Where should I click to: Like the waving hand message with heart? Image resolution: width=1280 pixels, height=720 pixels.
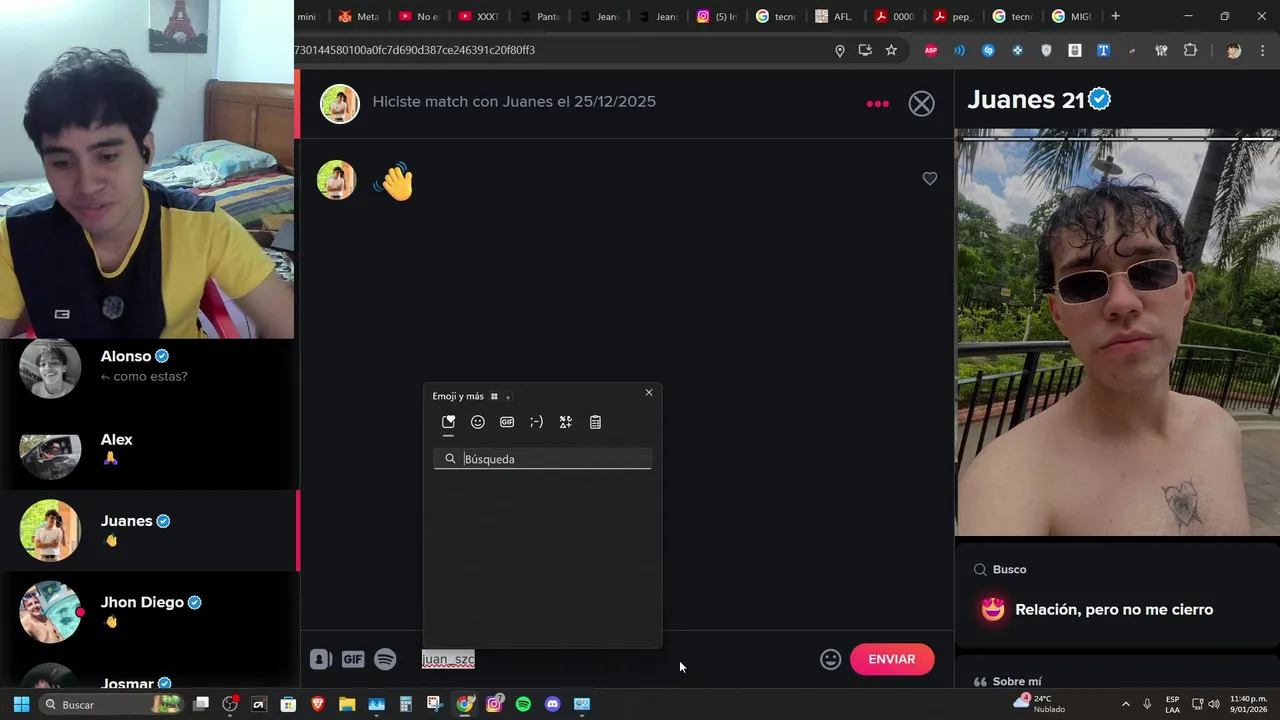(x=930, y=179)
